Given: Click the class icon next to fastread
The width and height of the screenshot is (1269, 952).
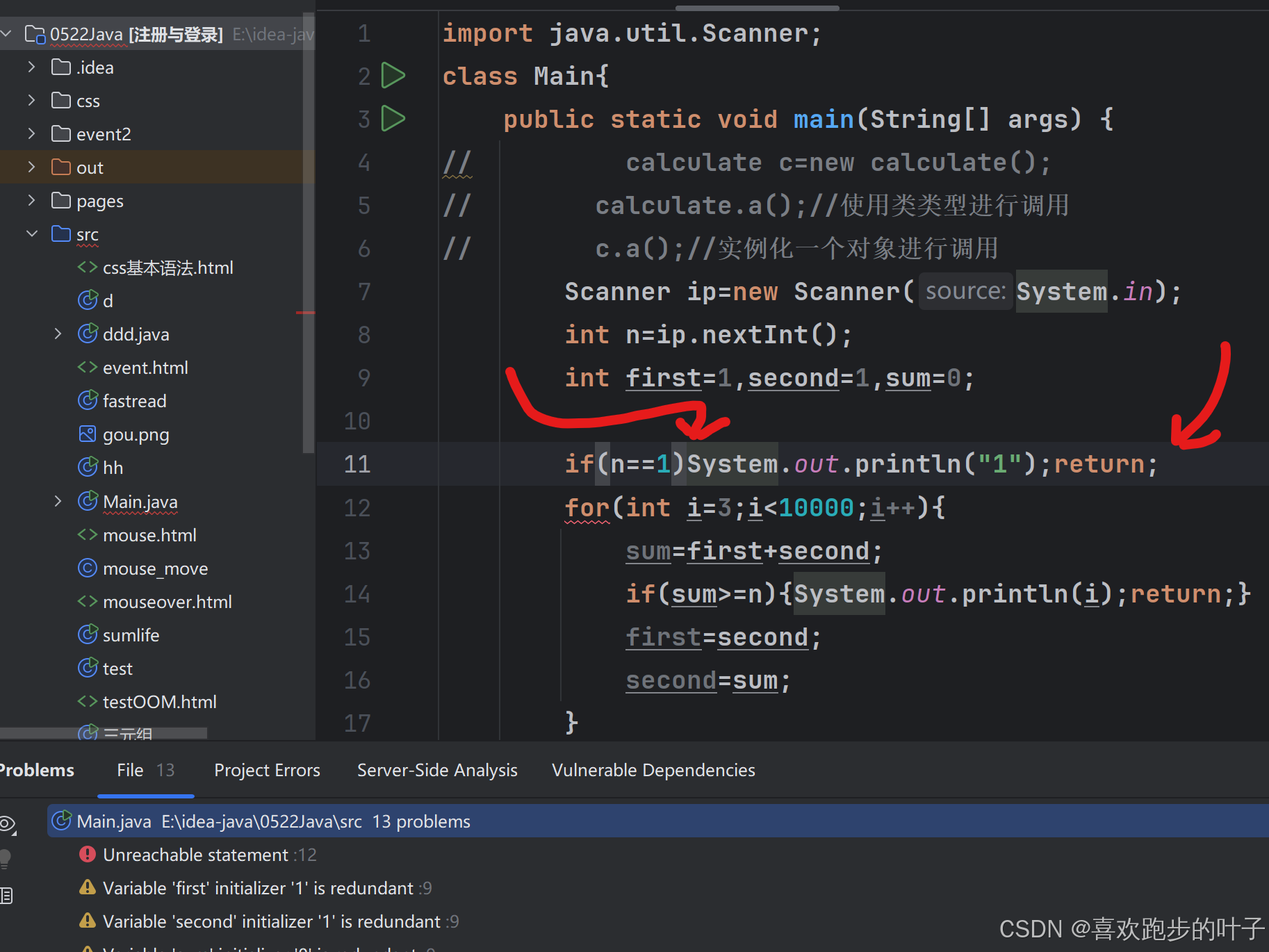Looking at the screenshot, I should click(x=88, y=400).
